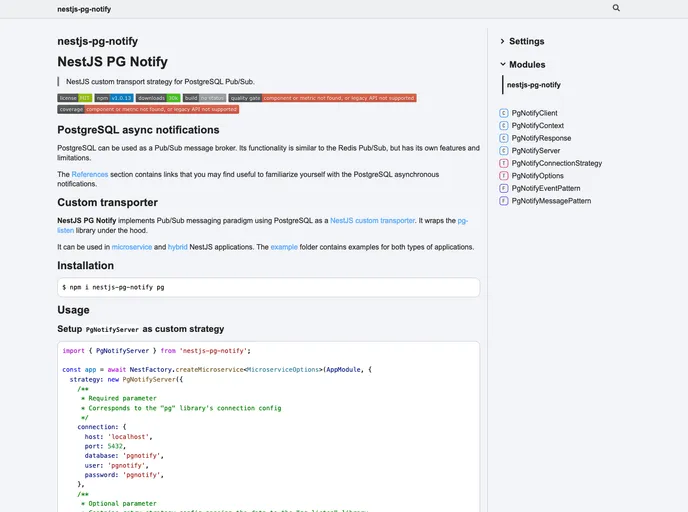The image size is (688, 512).
Task: Collapse the Modules section chevron
Action: pyautogui.click(x=503, y=64)
